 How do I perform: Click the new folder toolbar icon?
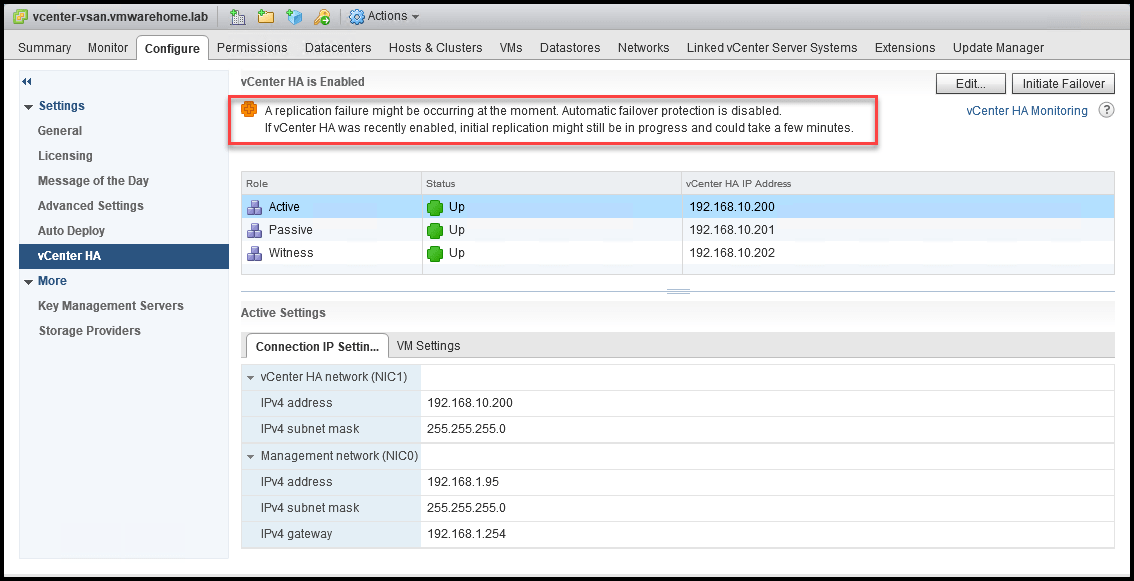point(265,17)
